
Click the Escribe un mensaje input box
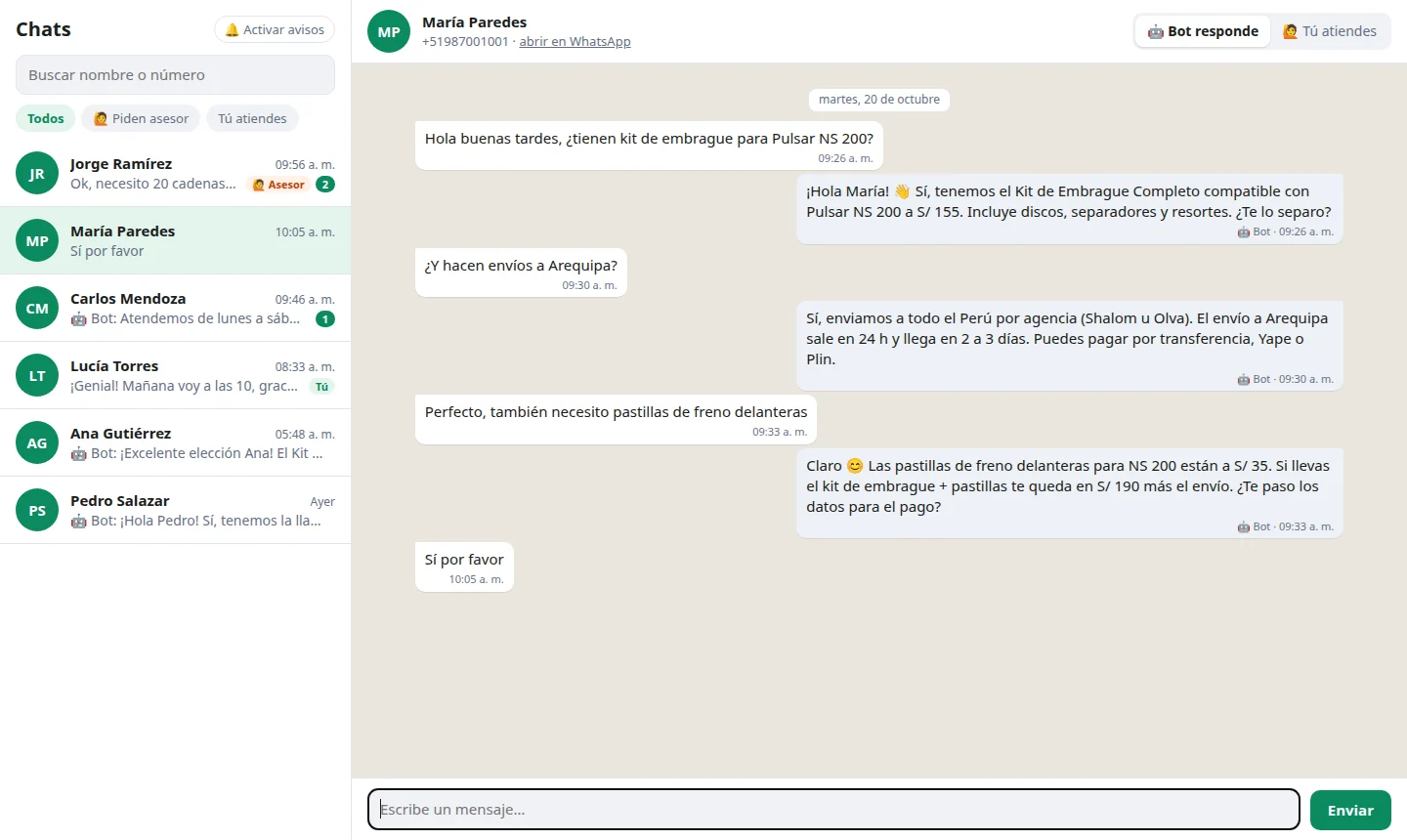tap(833, 810)
